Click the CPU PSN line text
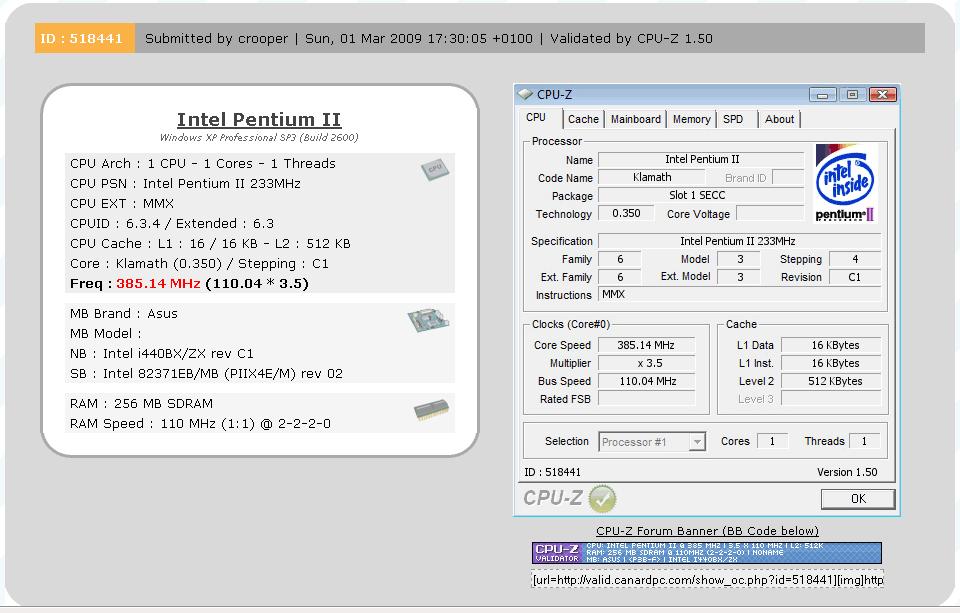The height and width of the screenshot is (613, 960). [x=185, y=184]
